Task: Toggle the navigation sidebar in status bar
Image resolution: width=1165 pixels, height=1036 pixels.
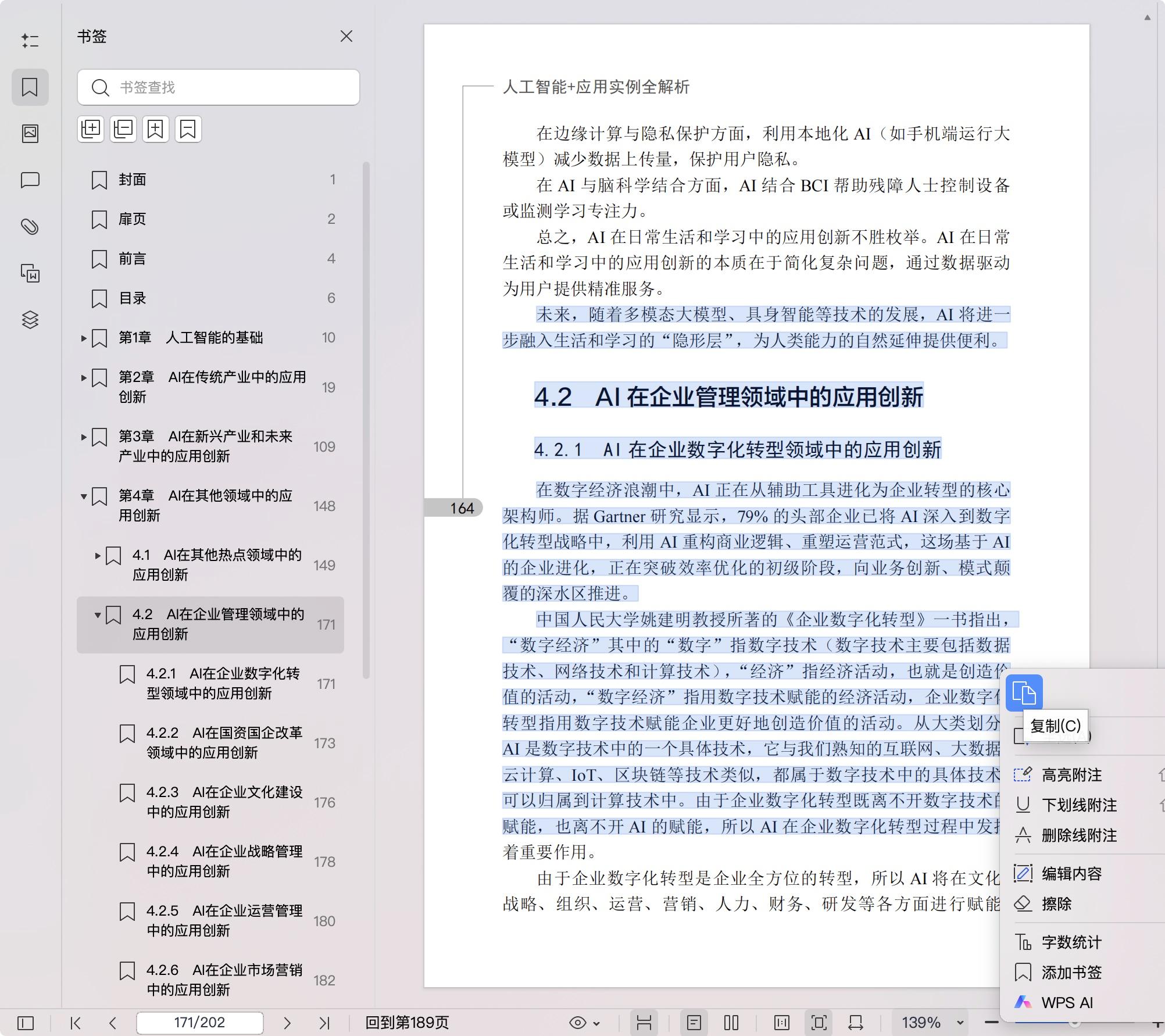Action: point(26,1023)
